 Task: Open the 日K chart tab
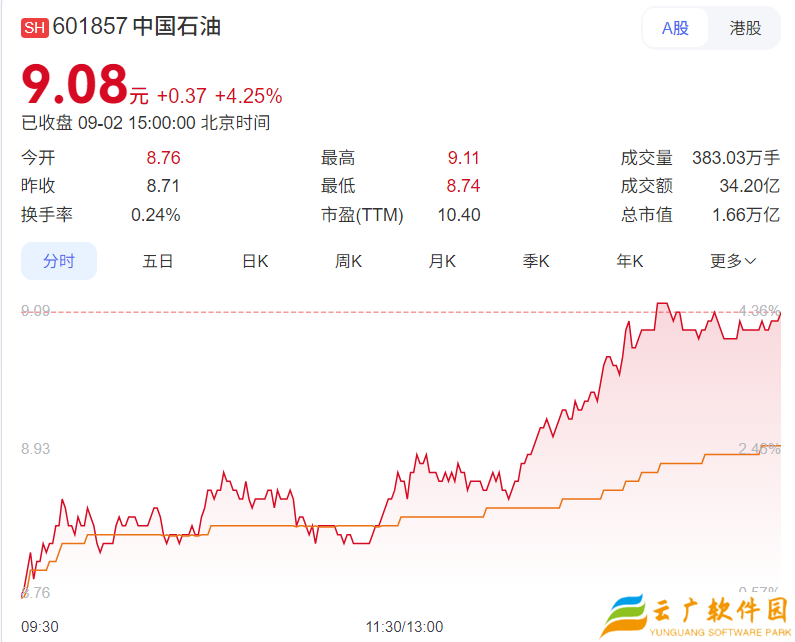255,261
